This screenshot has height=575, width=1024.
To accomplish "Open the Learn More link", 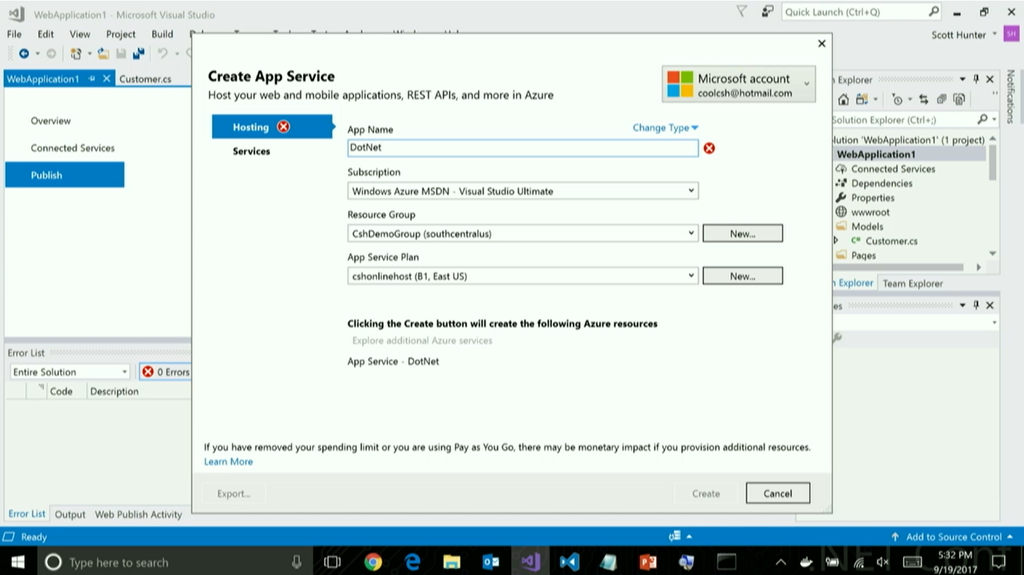I will [x=228, y=462].
